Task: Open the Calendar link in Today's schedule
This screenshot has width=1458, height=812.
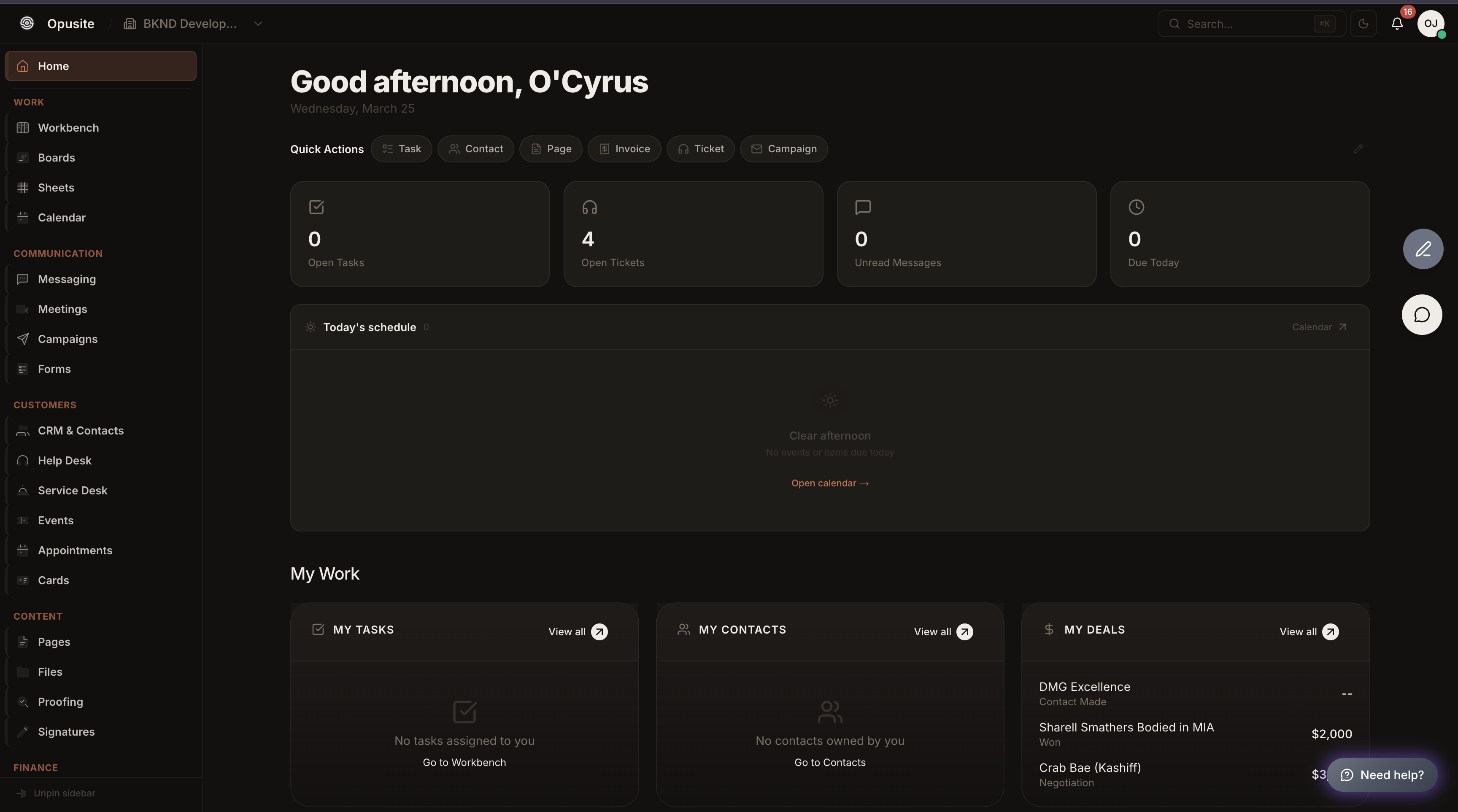Action: coord(1318,326)
